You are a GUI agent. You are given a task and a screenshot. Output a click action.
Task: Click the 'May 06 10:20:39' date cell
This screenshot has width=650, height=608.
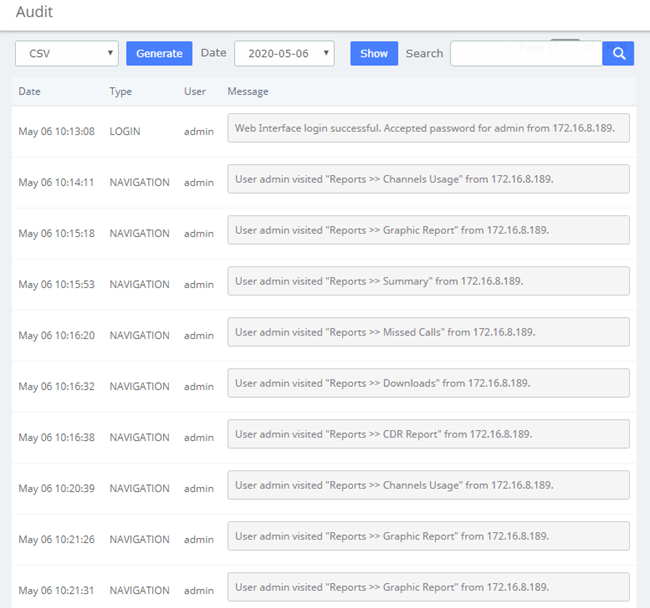click(x=56, y=488)
